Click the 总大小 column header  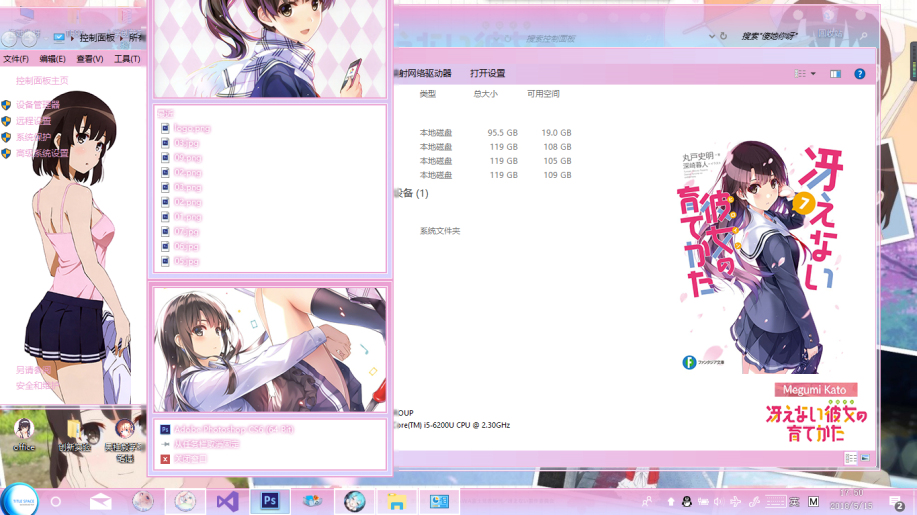pos(485,94)
